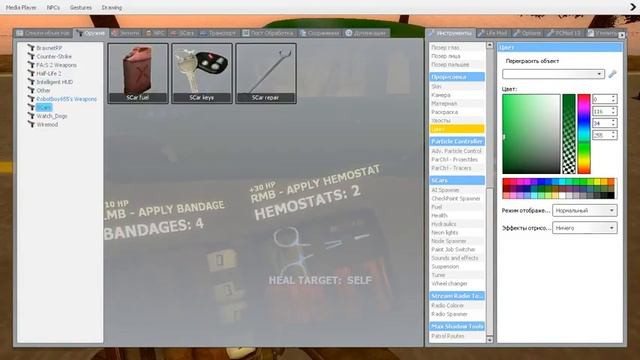Click the gun icon beside Intelligent HUD
Image resolution: width=640 pixels, height=360 pixels.
[31, 82]
